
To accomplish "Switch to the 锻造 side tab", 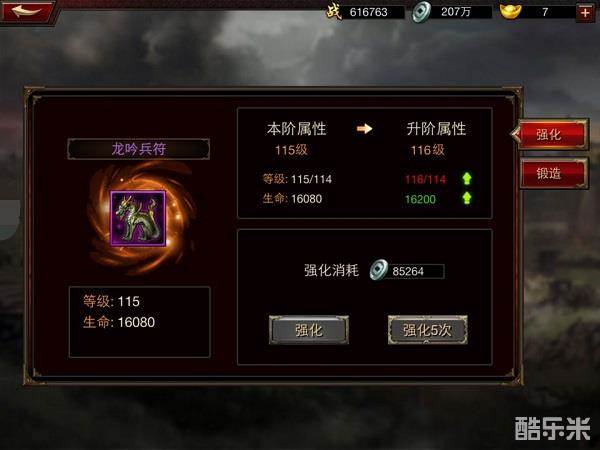I will pyautogui.click(x=553, y=173).
